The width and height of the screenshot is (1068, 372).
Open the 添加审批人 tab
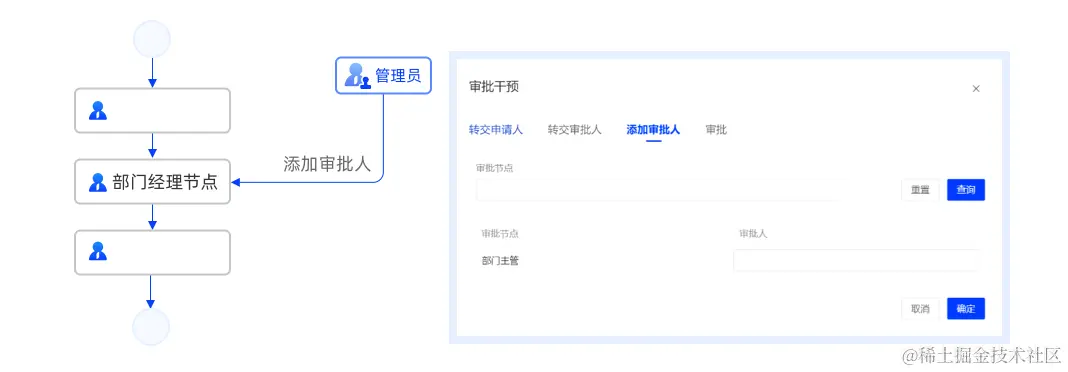653,129
